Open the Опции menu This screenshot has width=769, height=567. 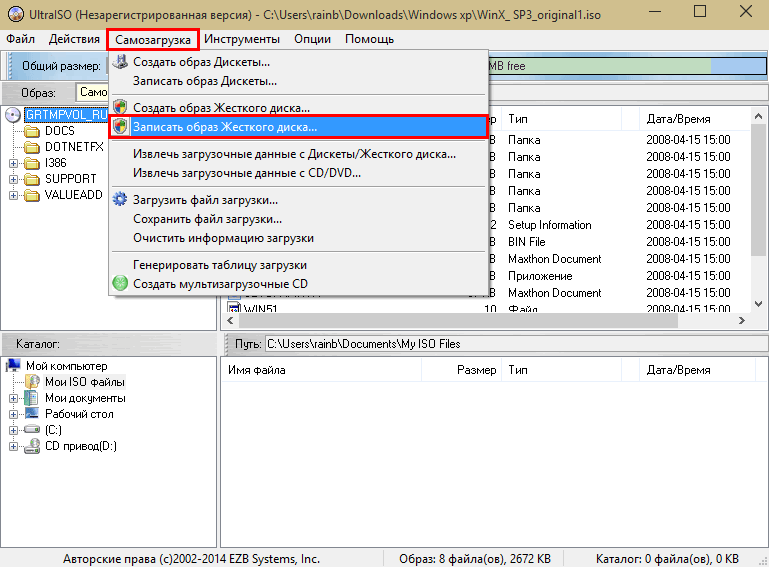312,39
